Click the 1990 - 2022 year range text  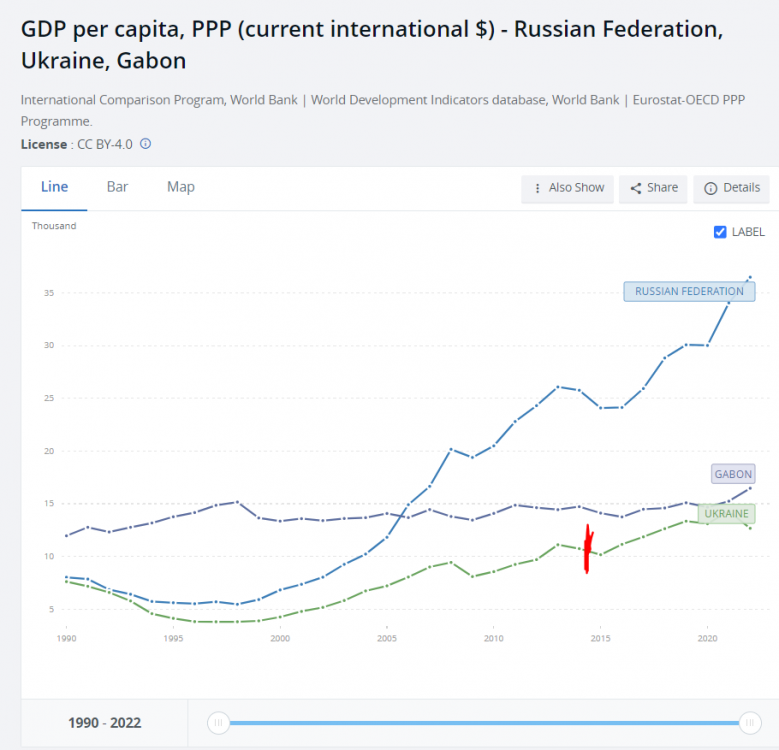(x=104, y=723)
